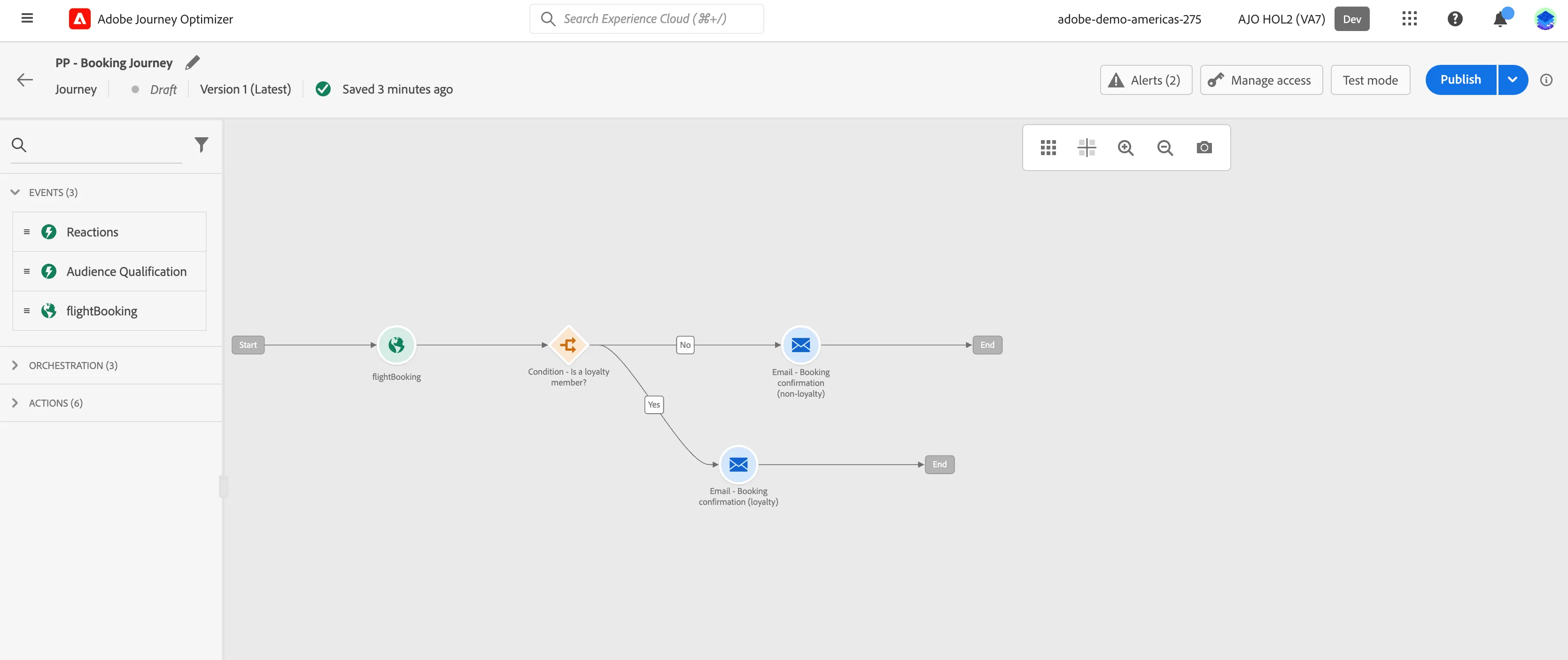Viewport: 1568px width, 660px height.
Task: Open the Help question mark
Action: 1455,19
